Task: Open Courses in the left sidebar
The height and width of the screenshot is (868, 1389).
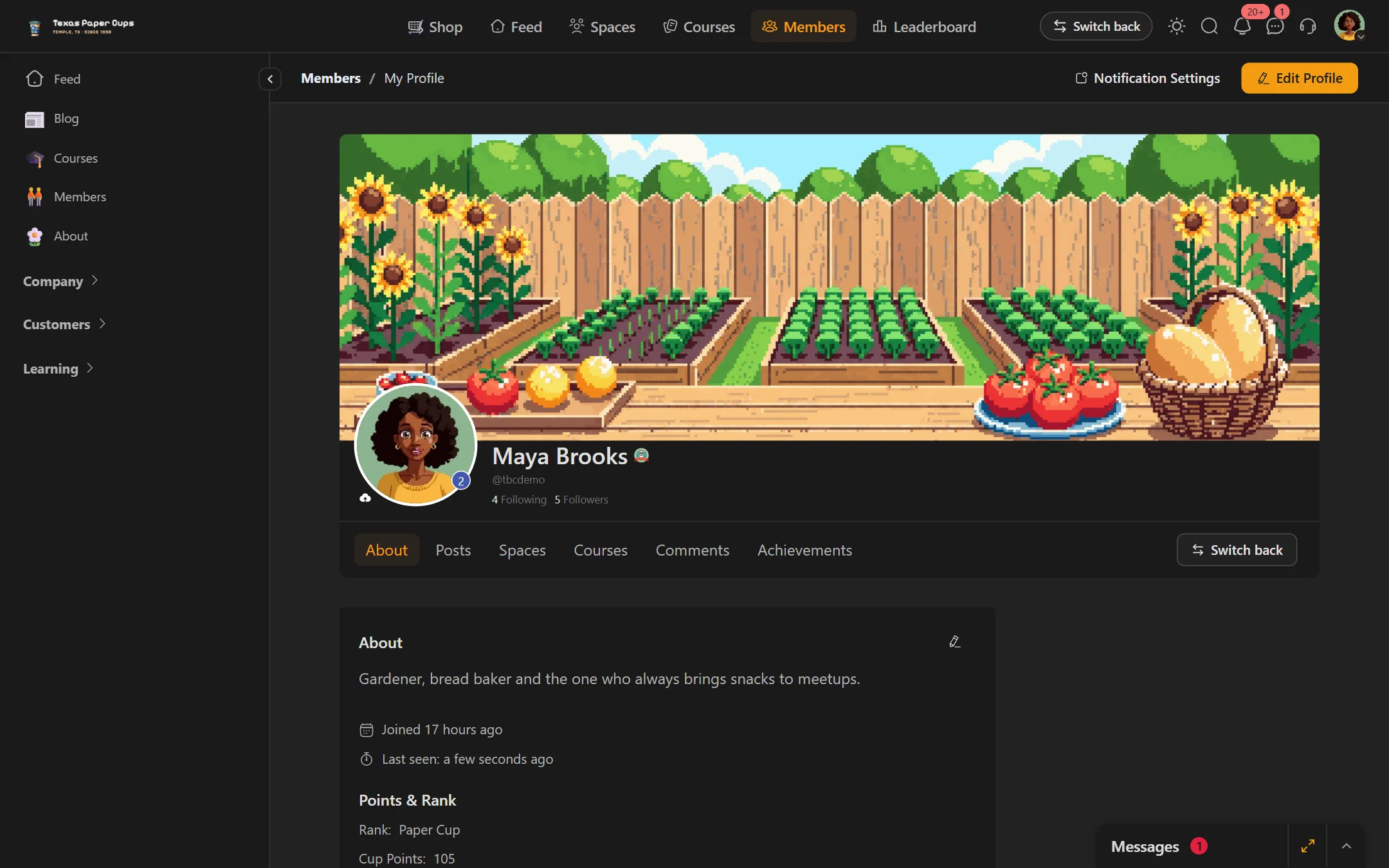Action: [62, 158]
